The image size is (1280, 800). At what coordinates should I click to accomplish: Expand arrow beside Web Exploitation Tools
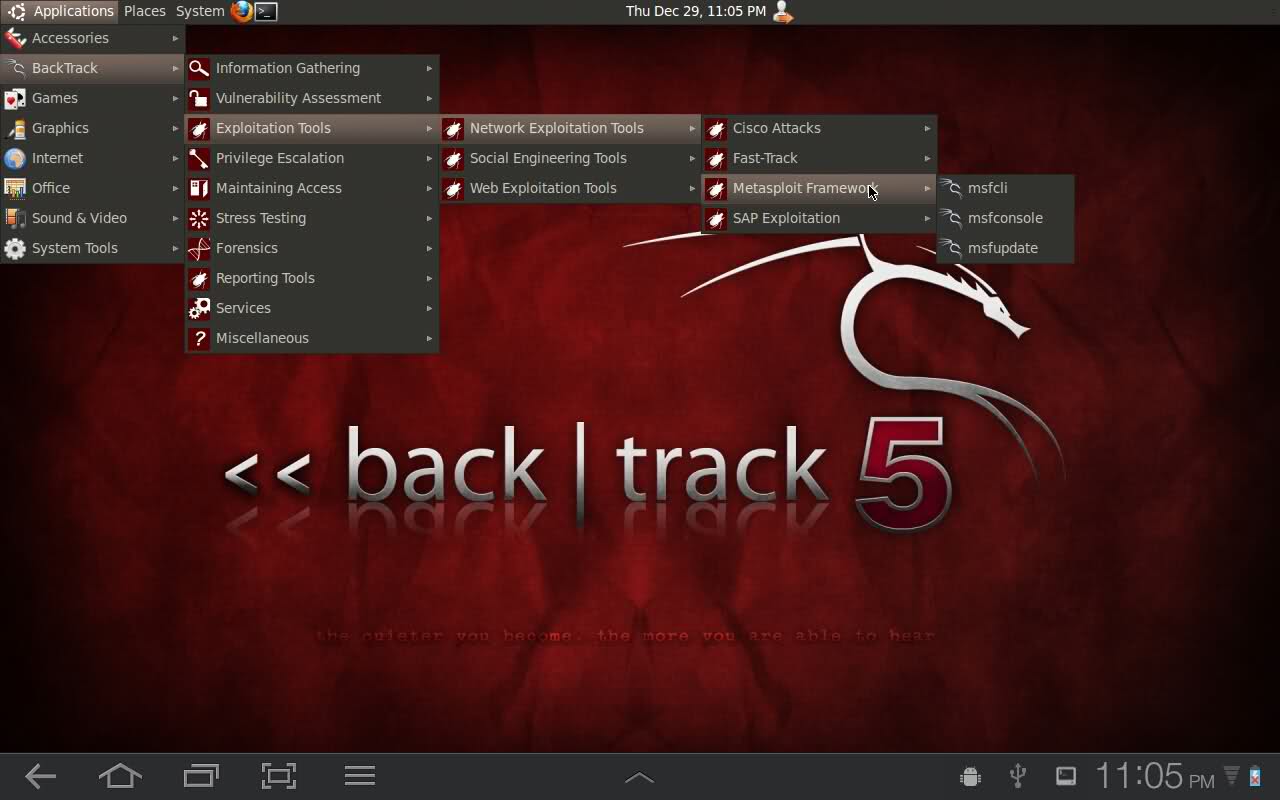coord(692,188)
